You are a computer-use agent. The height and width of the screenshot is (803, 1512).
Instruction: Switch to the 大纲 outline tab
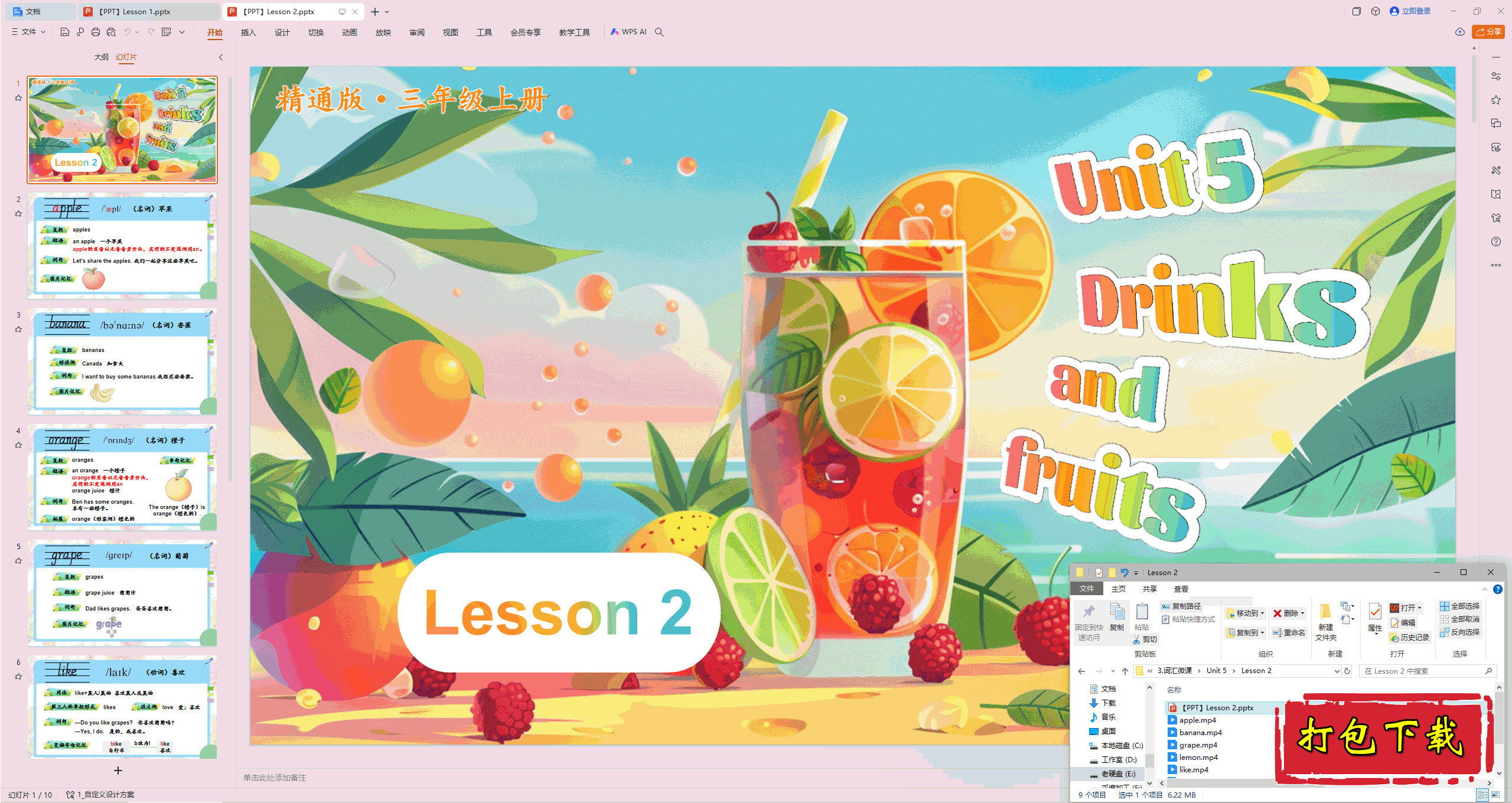tap(102, 57)
